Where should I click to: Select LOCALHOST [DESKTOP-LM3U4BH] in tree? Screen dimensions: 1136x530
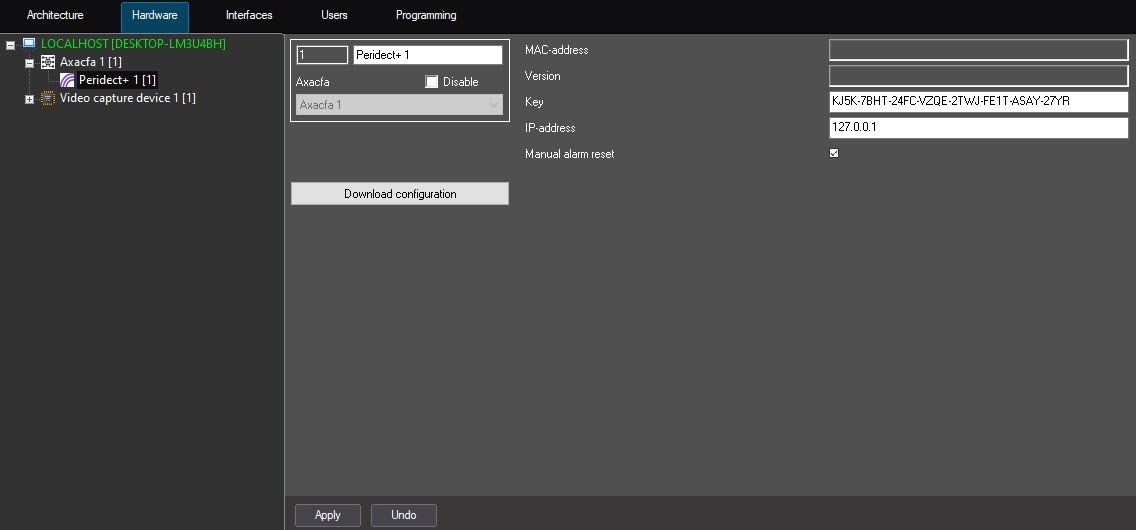(x=133, y=44)
